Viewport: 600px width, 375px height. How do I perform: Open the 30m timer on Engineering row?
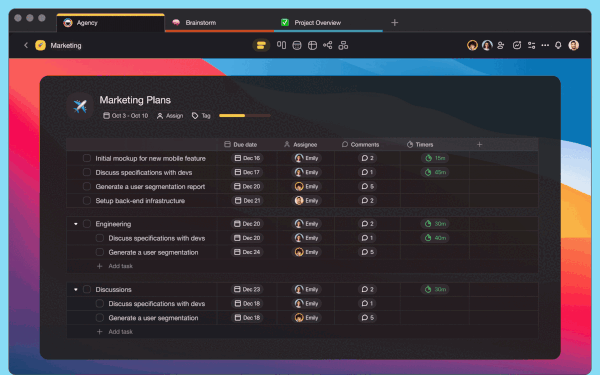pyautogui.click(x=435, y=223)
